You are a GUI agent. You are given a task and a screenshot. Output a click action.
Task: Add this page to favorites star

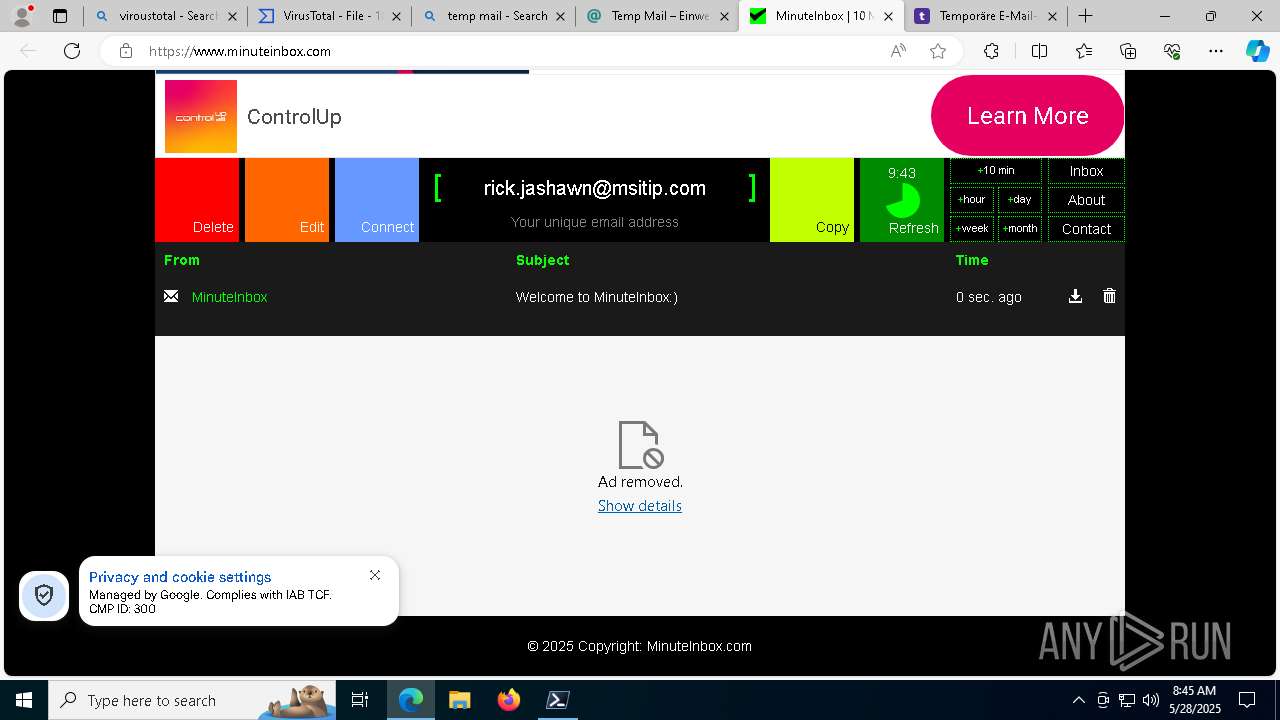(938, 51)
